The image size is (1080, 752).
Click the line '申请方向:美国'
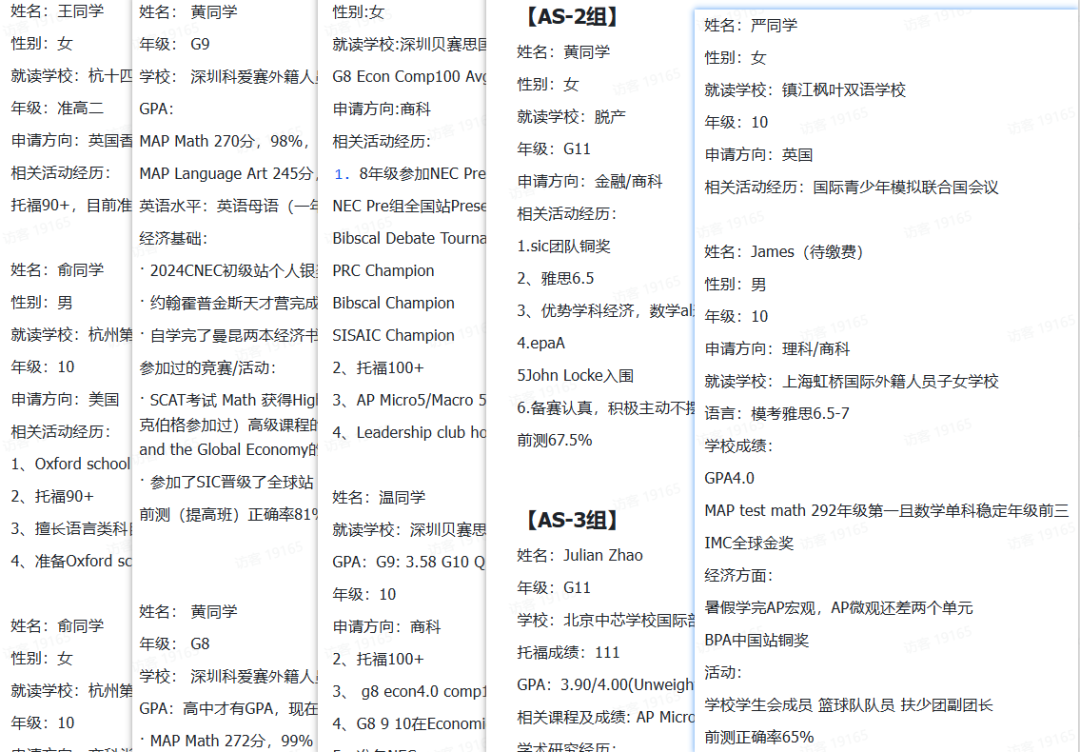[x=65, y=399]
